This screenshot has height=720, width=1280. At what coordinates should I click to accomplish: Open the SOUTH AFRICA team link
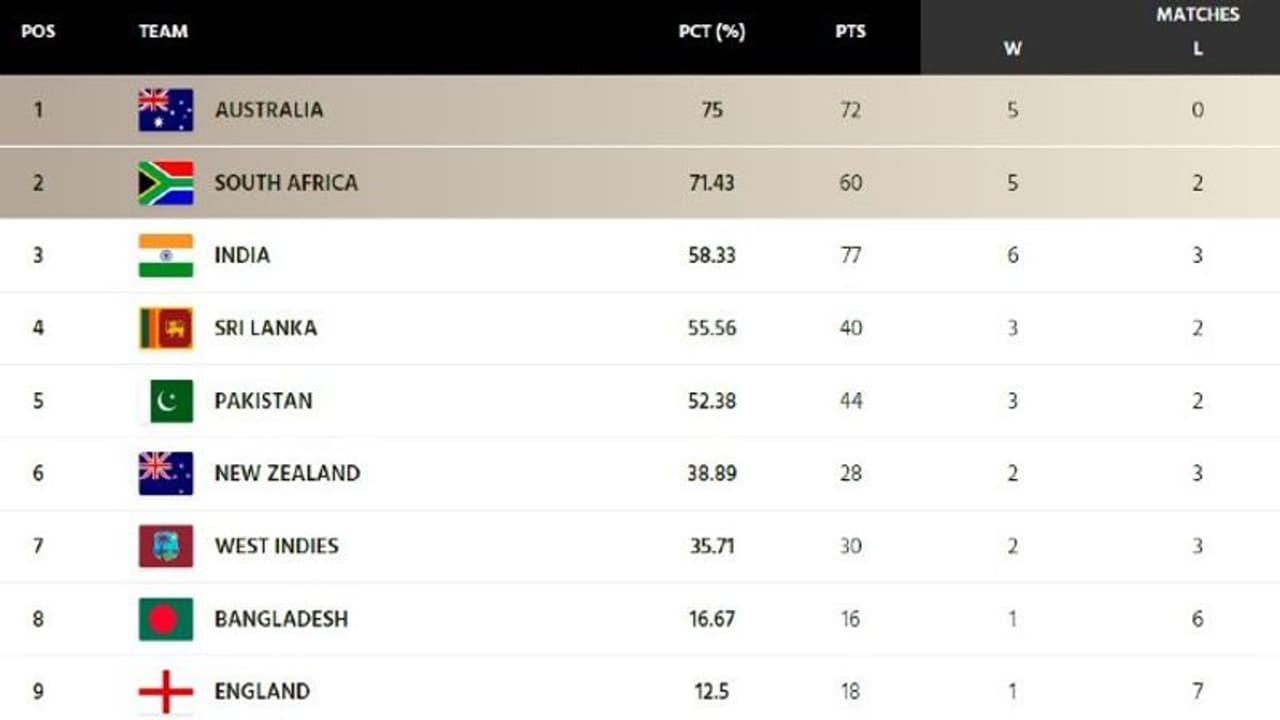coord(285,183)
